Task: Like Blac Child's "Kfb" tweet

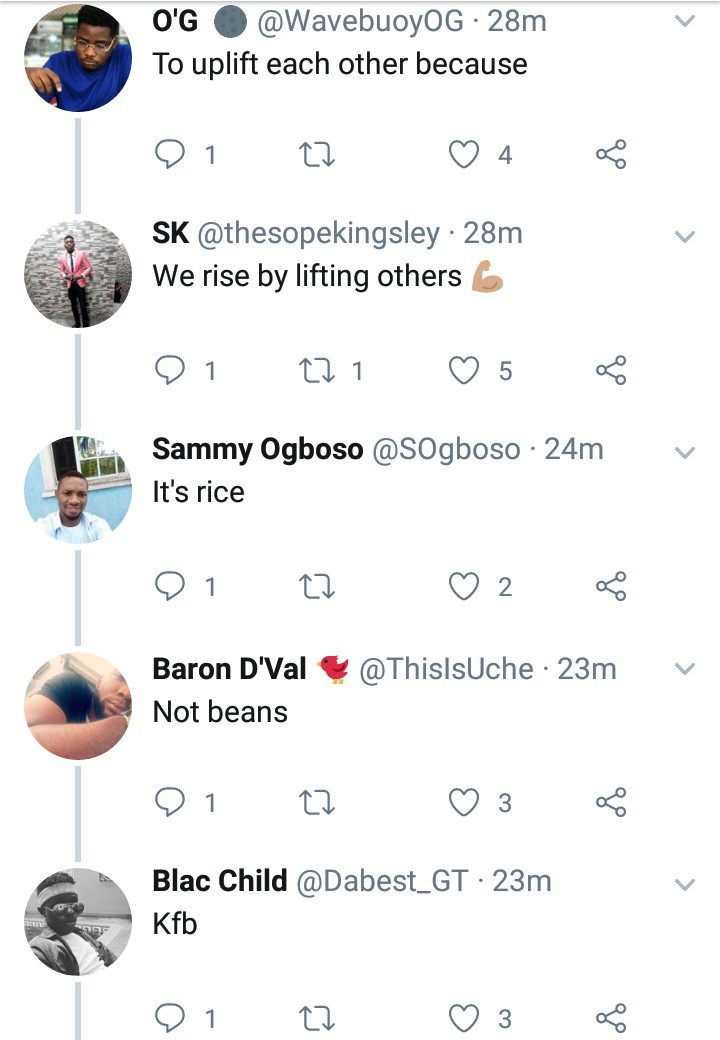Action: [x=464, y=1019]
